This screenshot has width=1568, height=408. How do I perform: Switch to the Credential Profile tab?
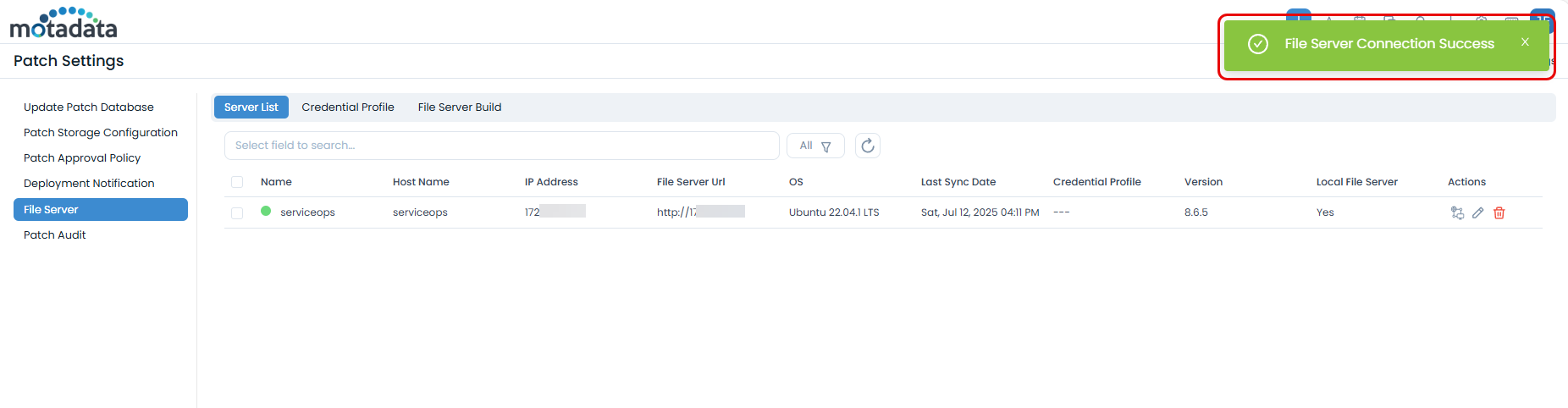point(347,108)
